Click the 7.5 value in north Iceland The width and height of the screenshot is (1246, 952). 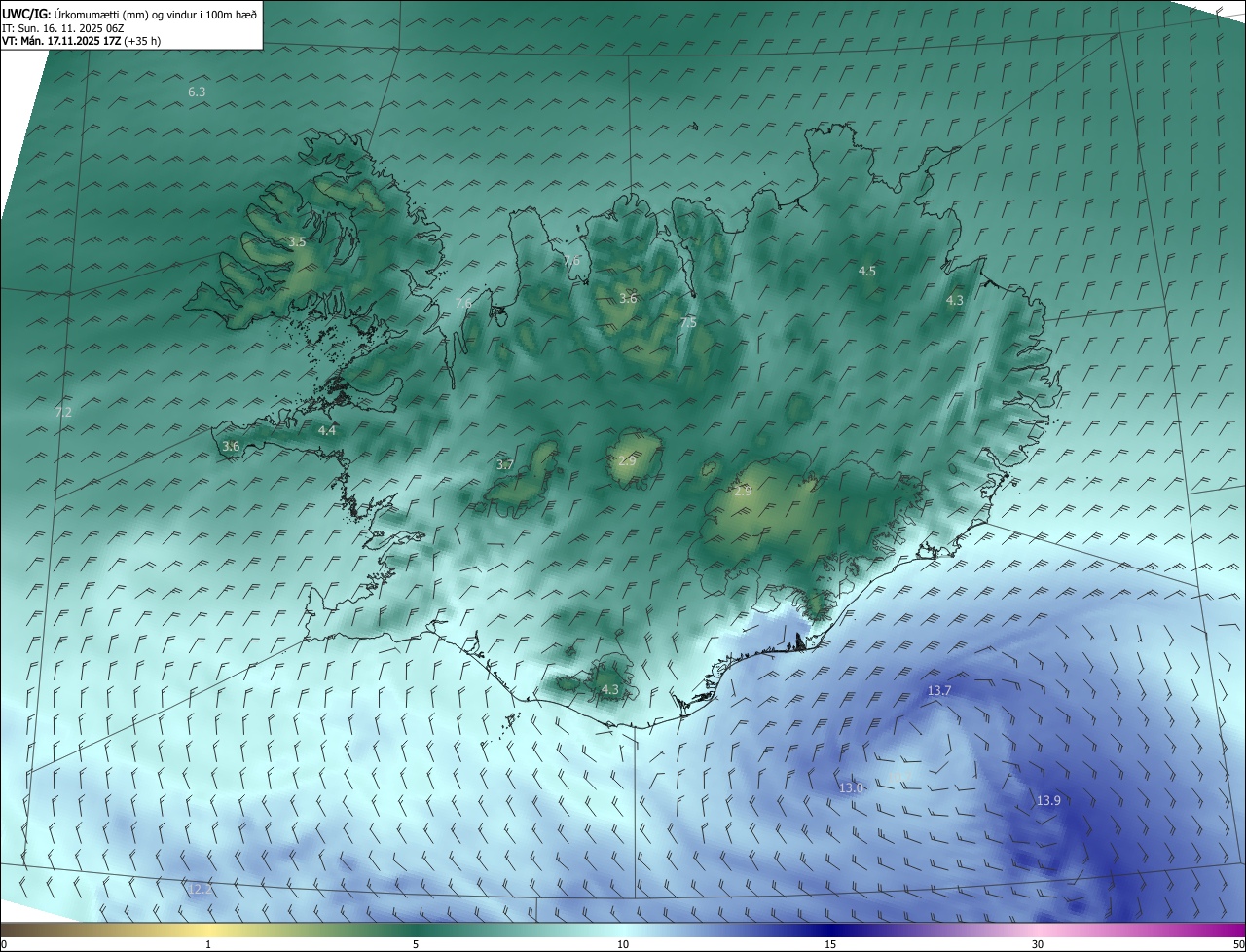point(688,323)
